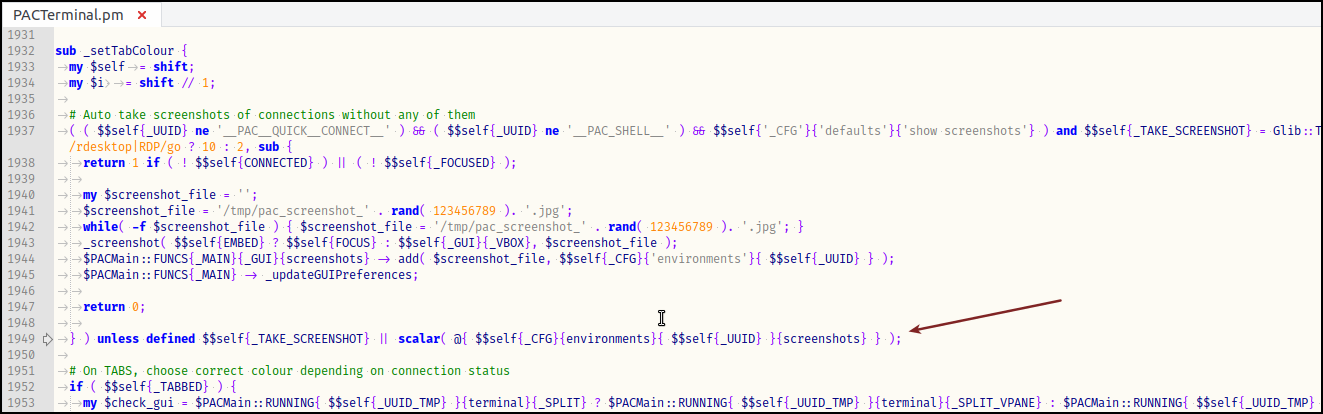Viewport: 1323px width, 414px height.
Task: Click 'unless defined' on line 1949
Action: point(146,338)
